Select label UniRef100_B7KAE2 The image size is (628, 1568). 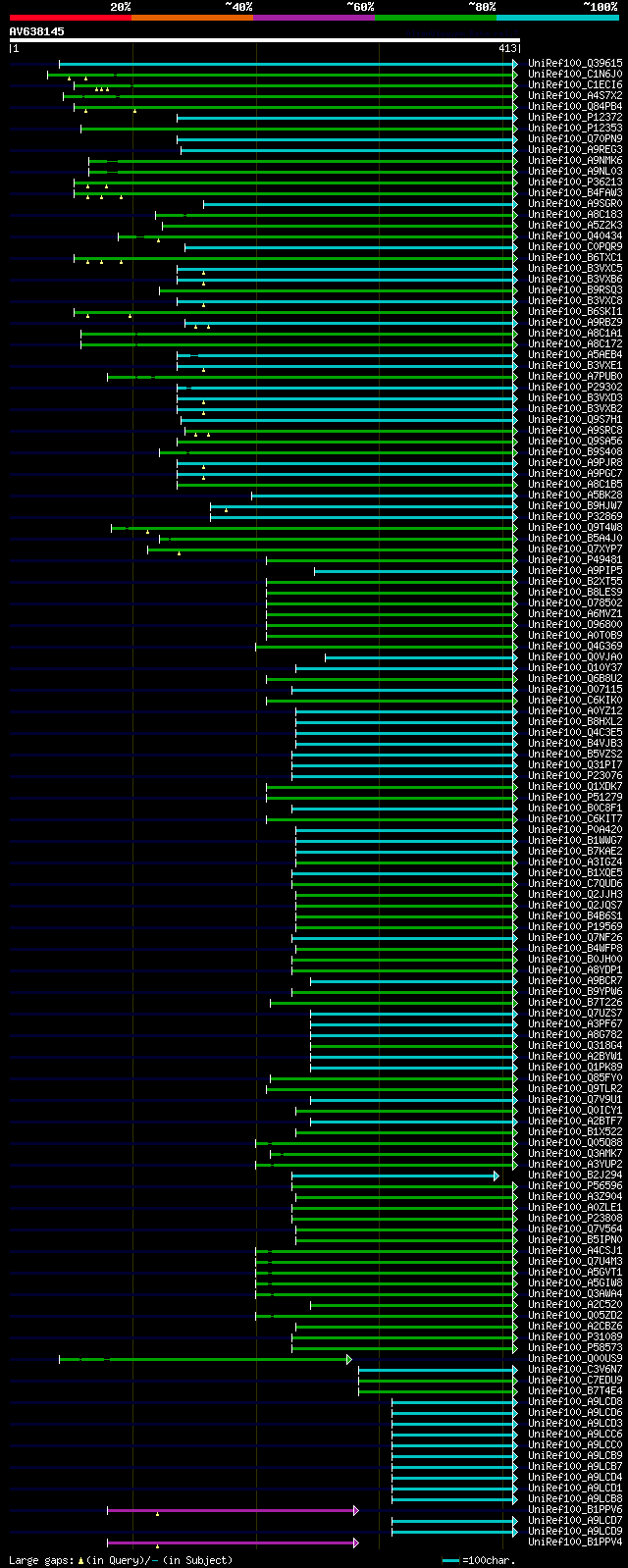coord(575,851)
